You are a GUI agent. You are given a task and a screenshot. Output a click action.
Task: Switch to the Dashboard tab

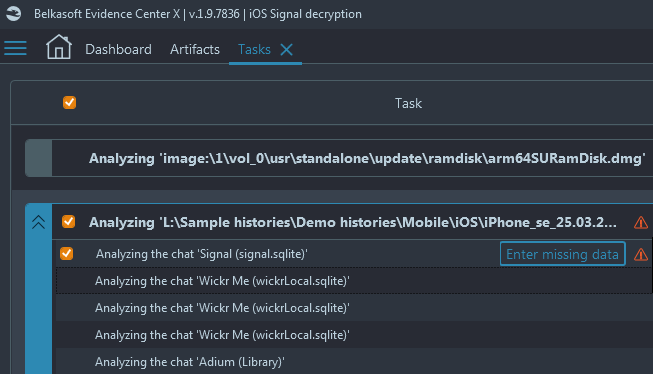tap(118, 50)
